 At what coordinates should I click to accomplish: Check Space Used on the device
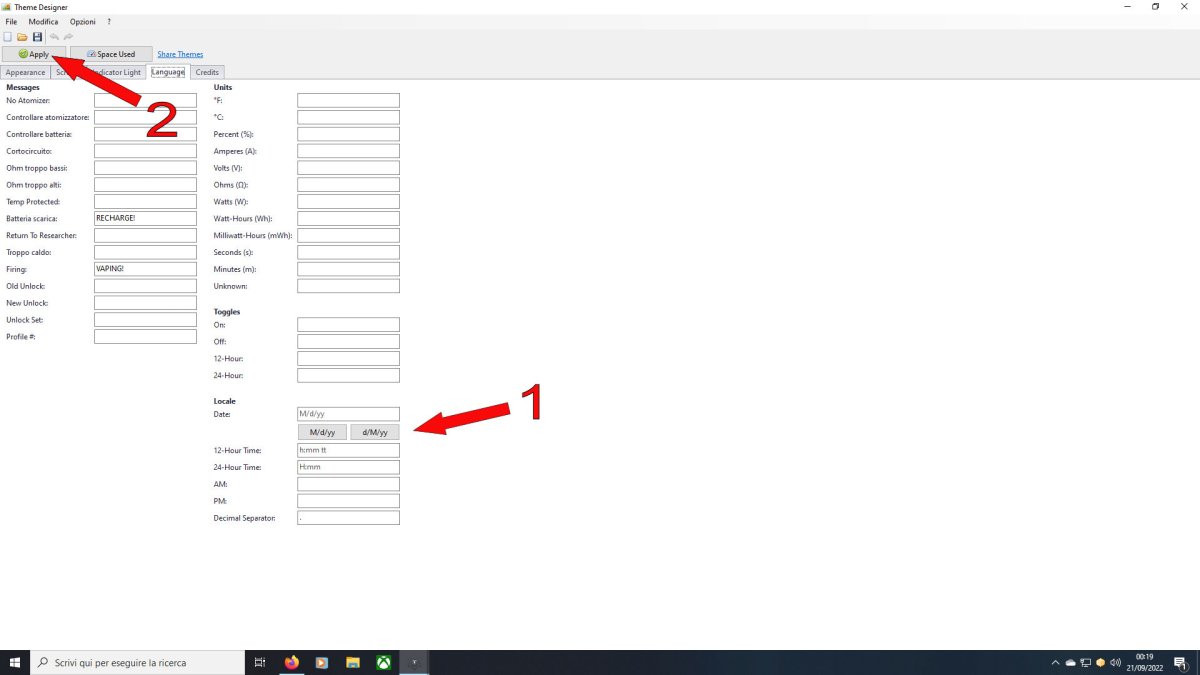pos(111,54)
